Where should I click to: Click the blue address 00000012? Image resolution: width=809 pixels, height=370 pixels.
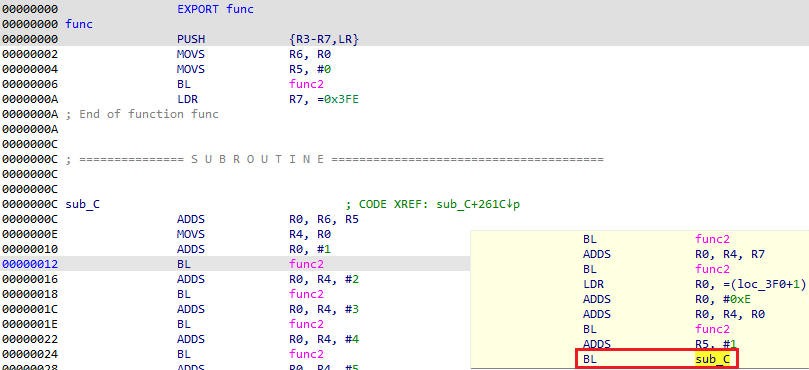click(x=30, y=264)
